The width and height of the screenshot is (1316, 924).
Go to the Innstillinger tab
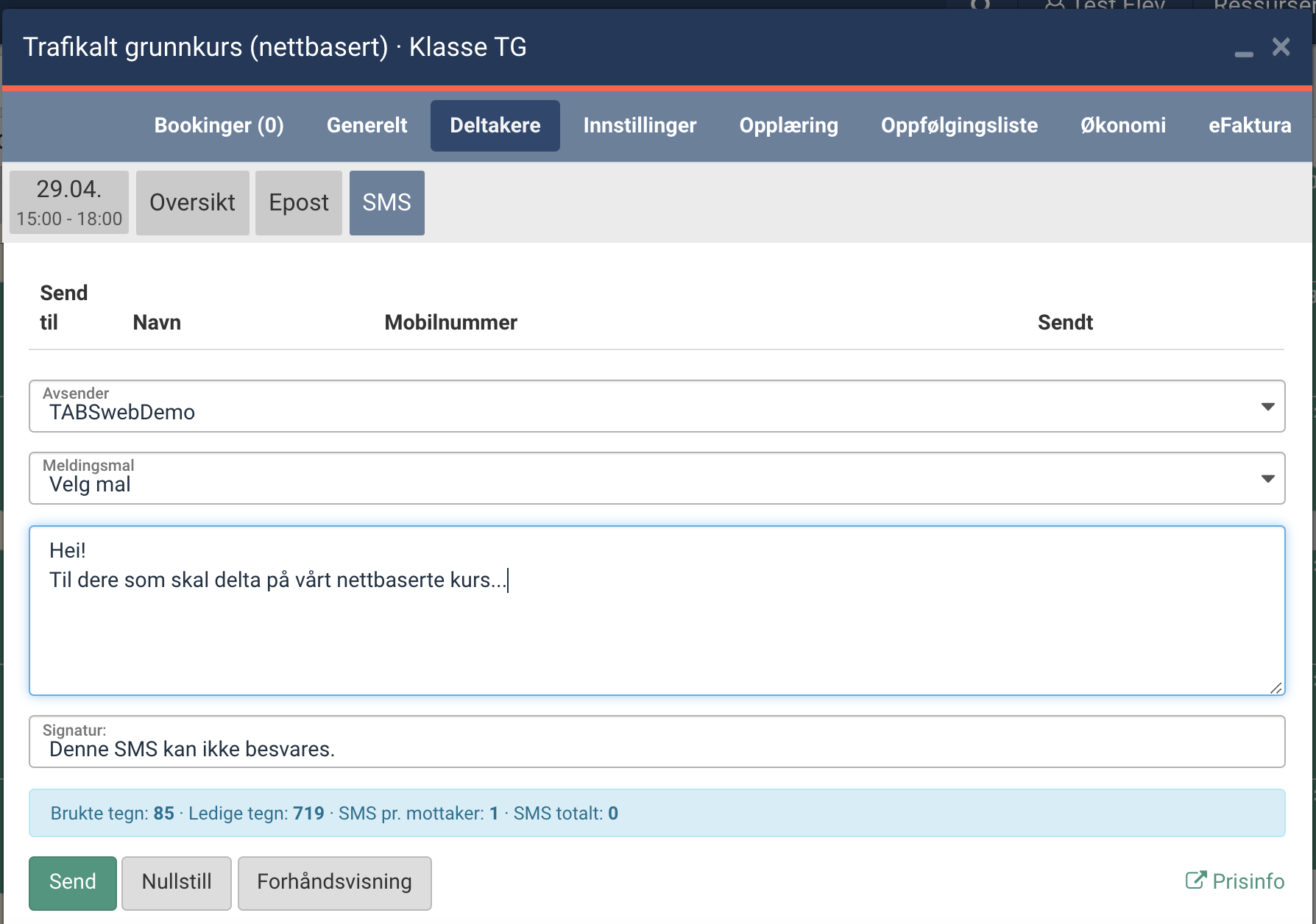pyautogui.click(x=640, y=126)
